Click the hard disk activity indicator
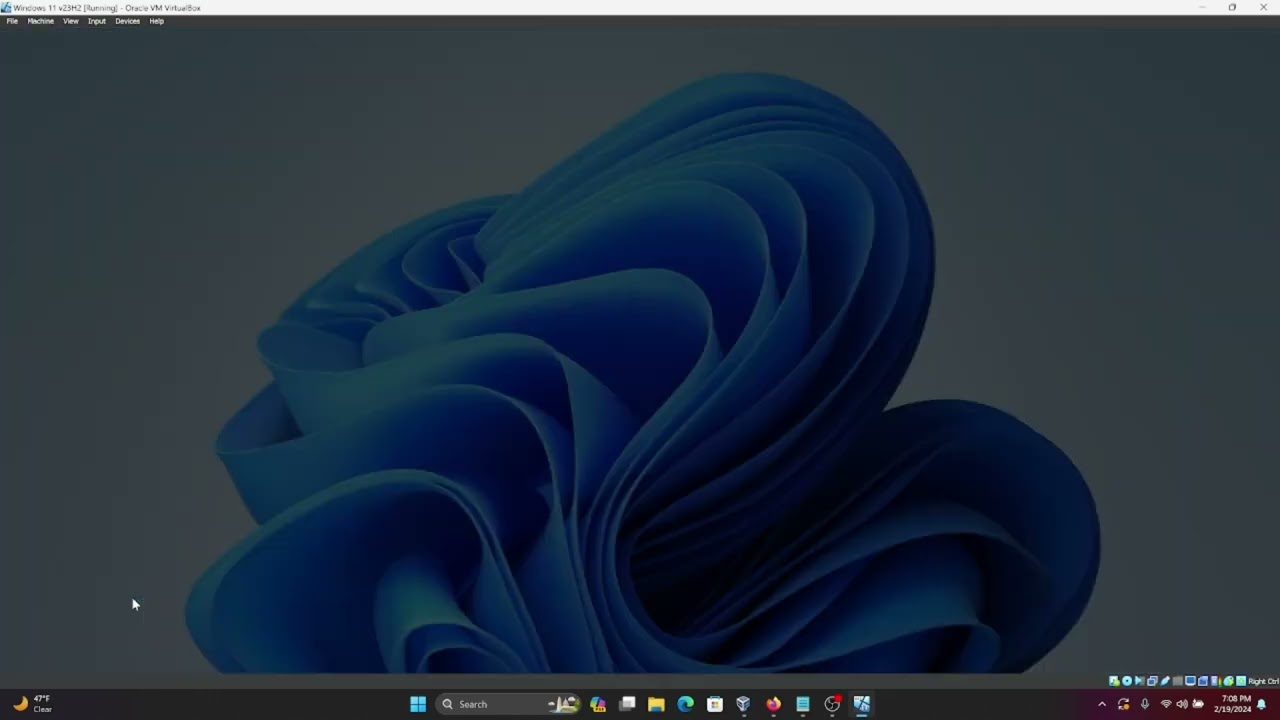This screenshot has height=720, width=1280. tap(1114, 681)
